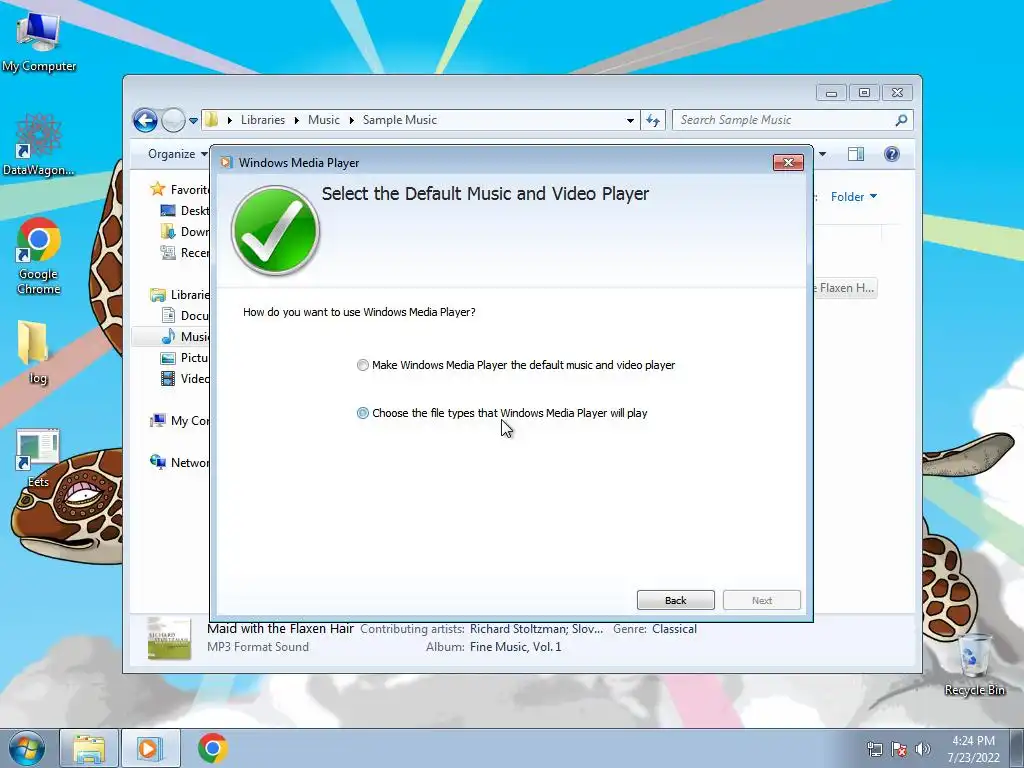Click the Maid with the Flaxen Hair title

[x=280, y=628]
